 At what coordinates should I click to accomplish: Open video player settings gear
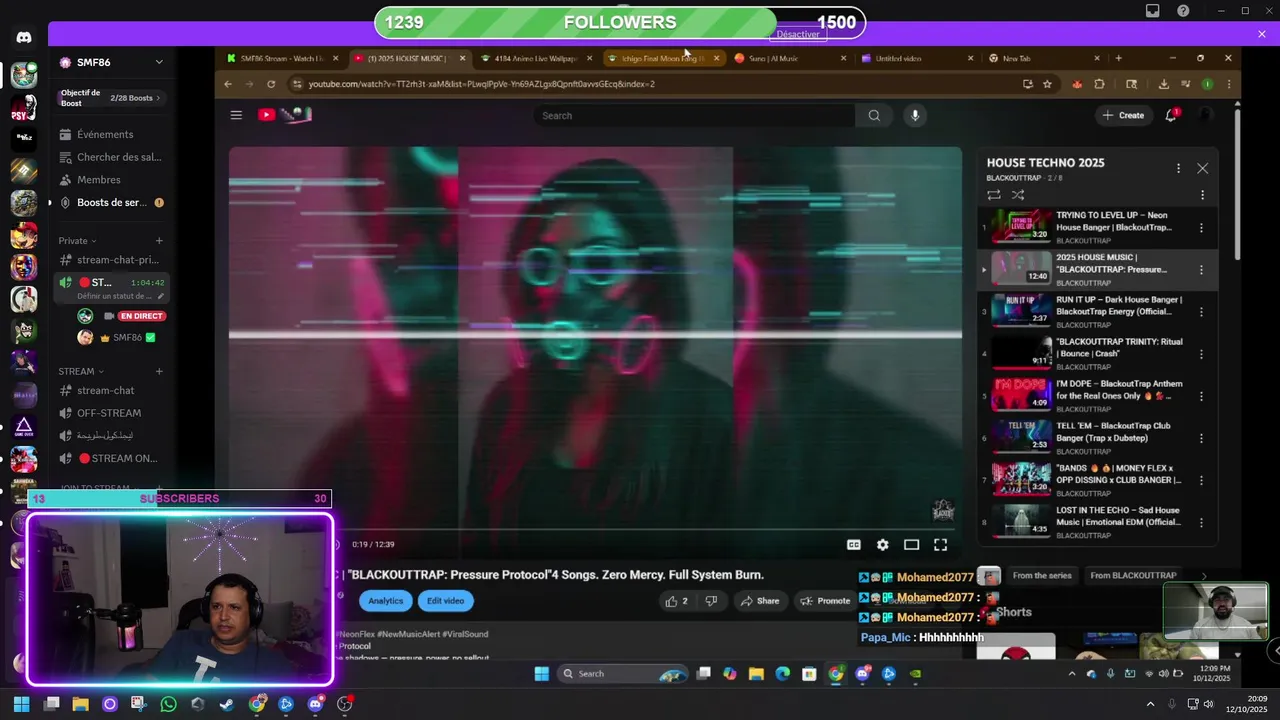(x=882, y=545)
